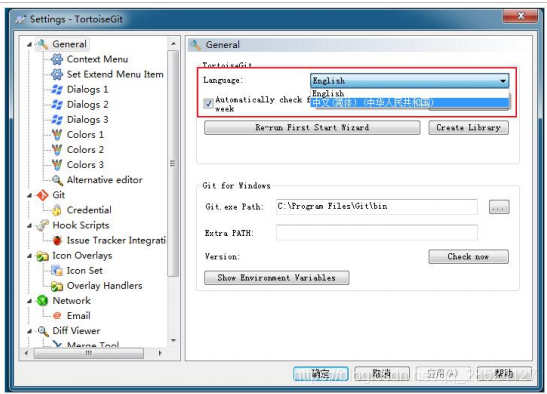Open the Dialogs 2 settings page
The width and height of the screenshot is (547, 394).
[x=87, y=105]
